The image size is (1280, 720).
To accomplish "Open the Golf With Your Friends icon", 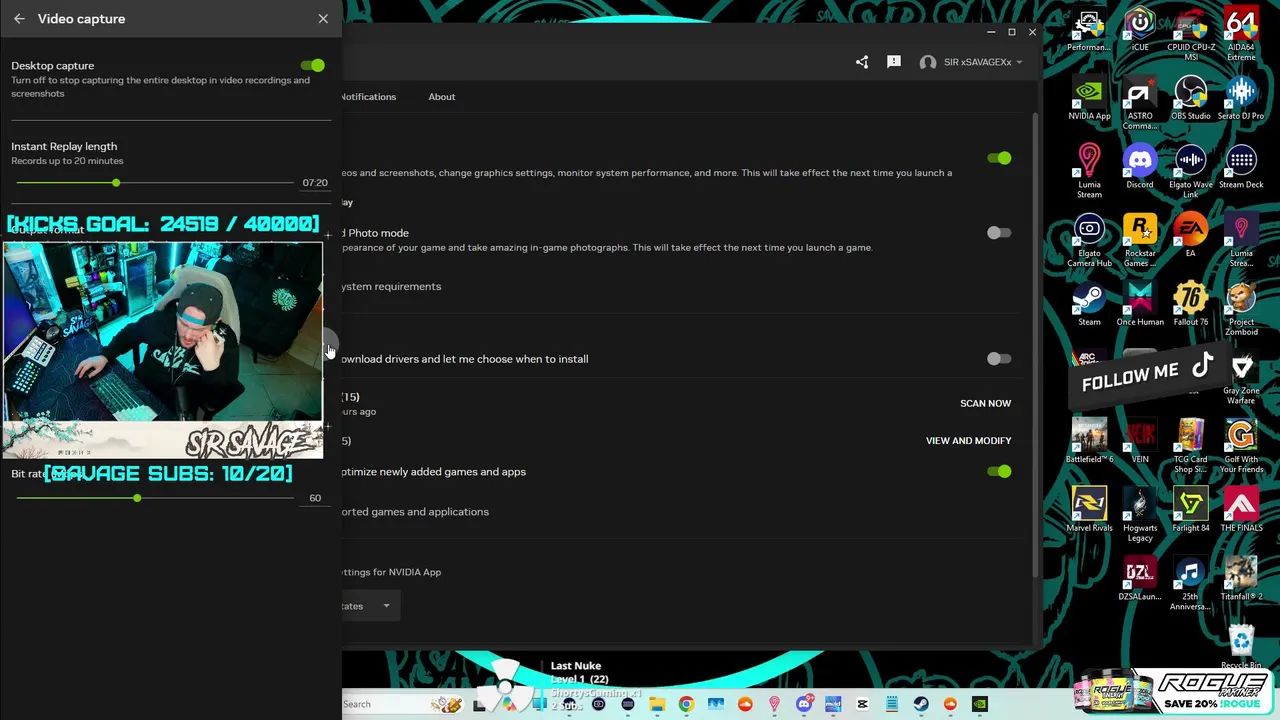I will [1241, 447].
